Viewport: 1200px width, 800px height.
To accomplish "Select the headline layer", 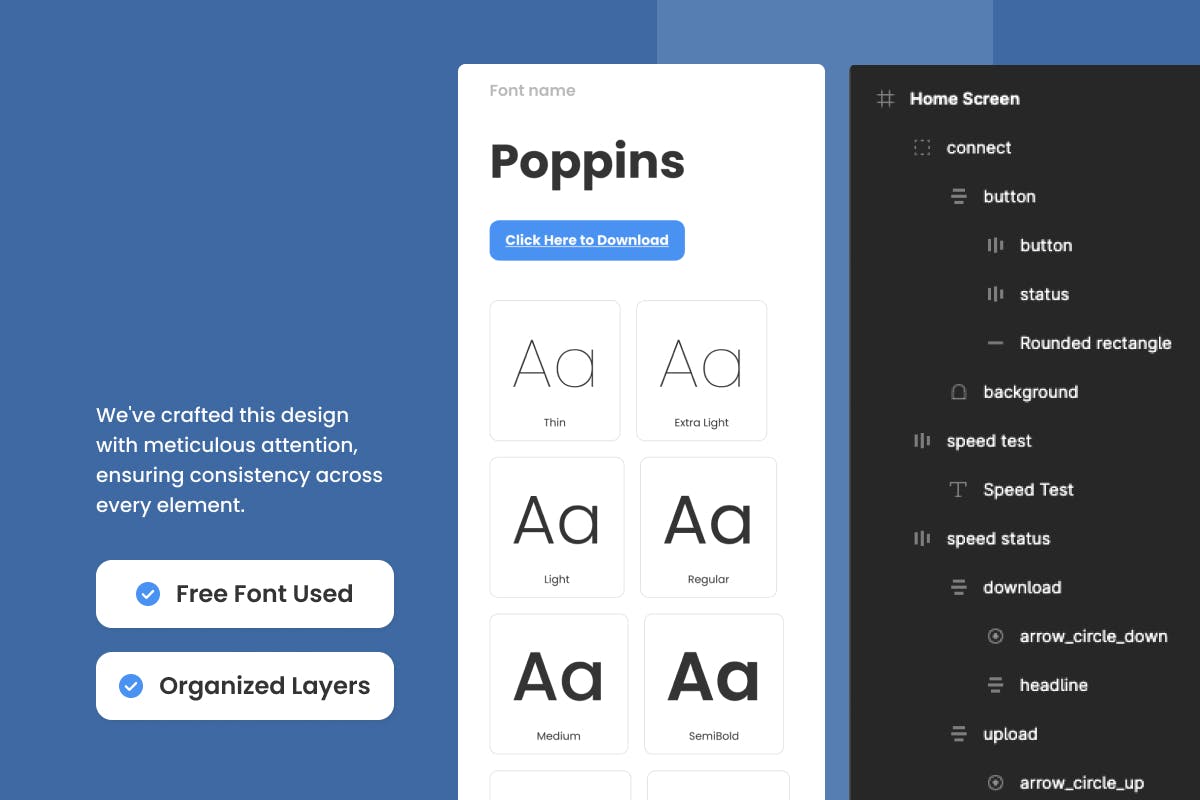I will (1053, 685).
